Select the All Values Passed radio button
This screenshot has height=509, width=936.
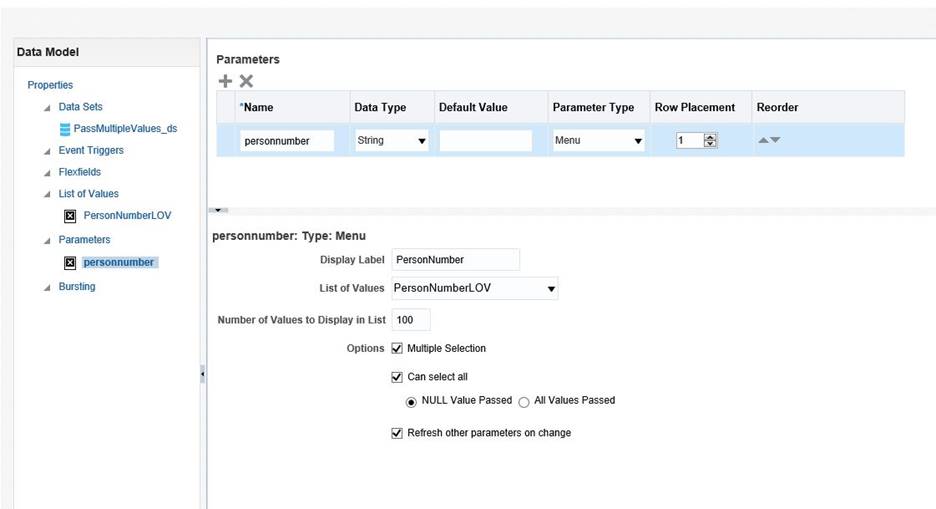pos(524,402)
